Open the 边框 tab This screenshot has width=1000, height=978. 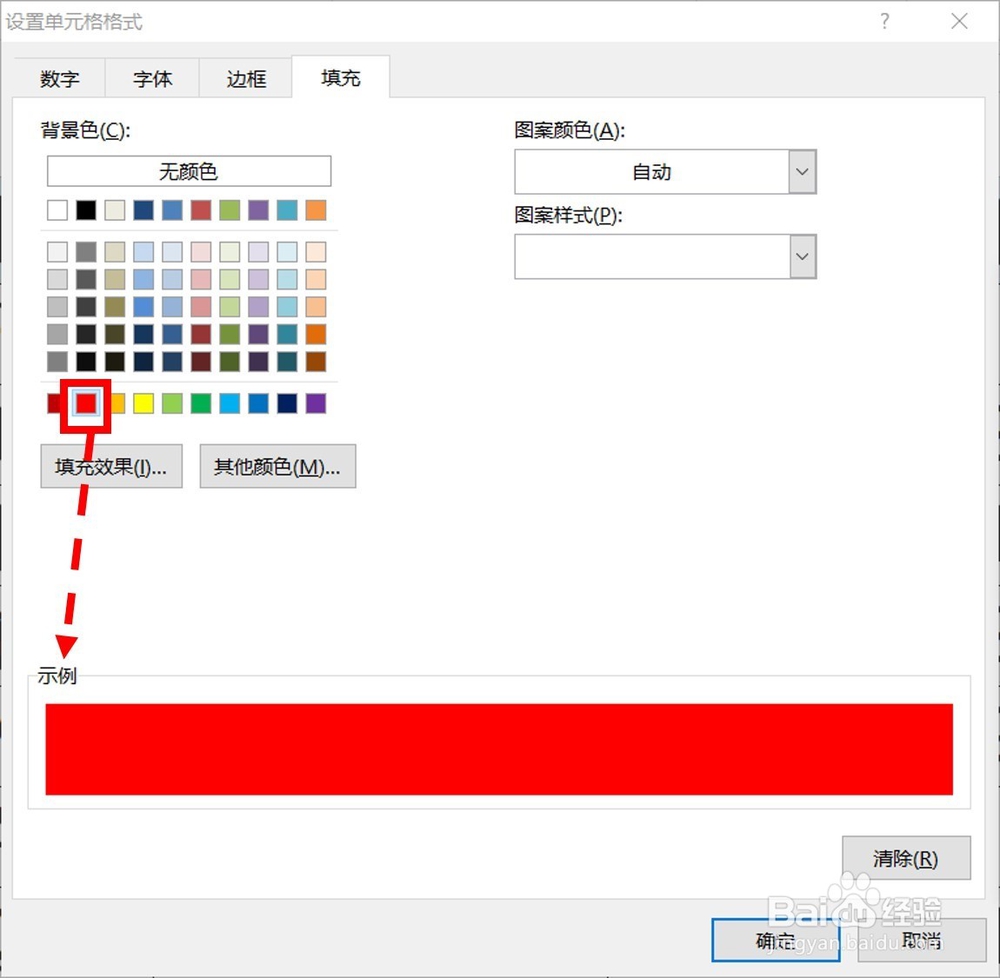click(246, 78)
